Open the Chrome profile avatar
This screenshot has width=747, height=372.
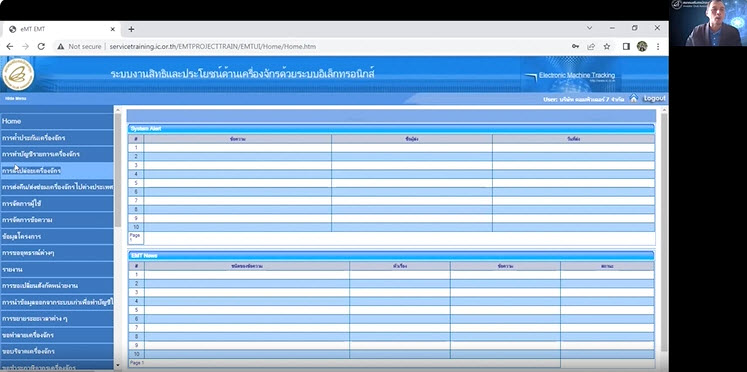(x=642, y=47)
